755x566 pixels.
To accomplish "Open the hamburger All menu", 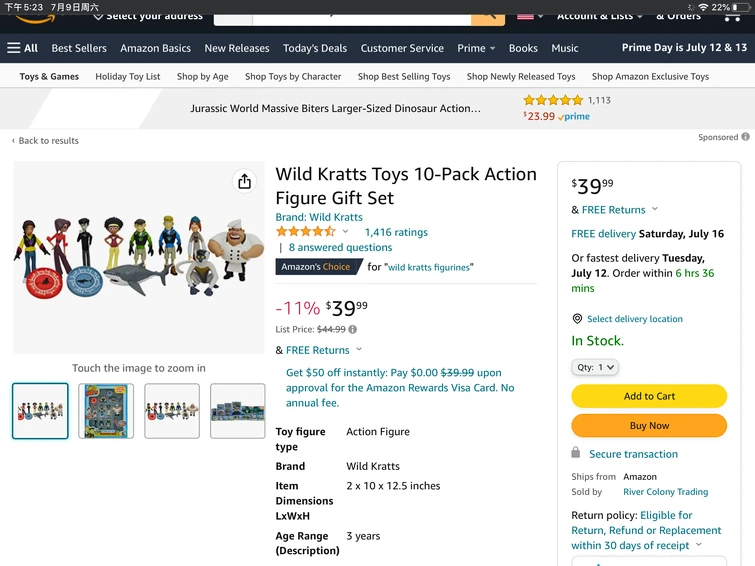I will [22, 48].
